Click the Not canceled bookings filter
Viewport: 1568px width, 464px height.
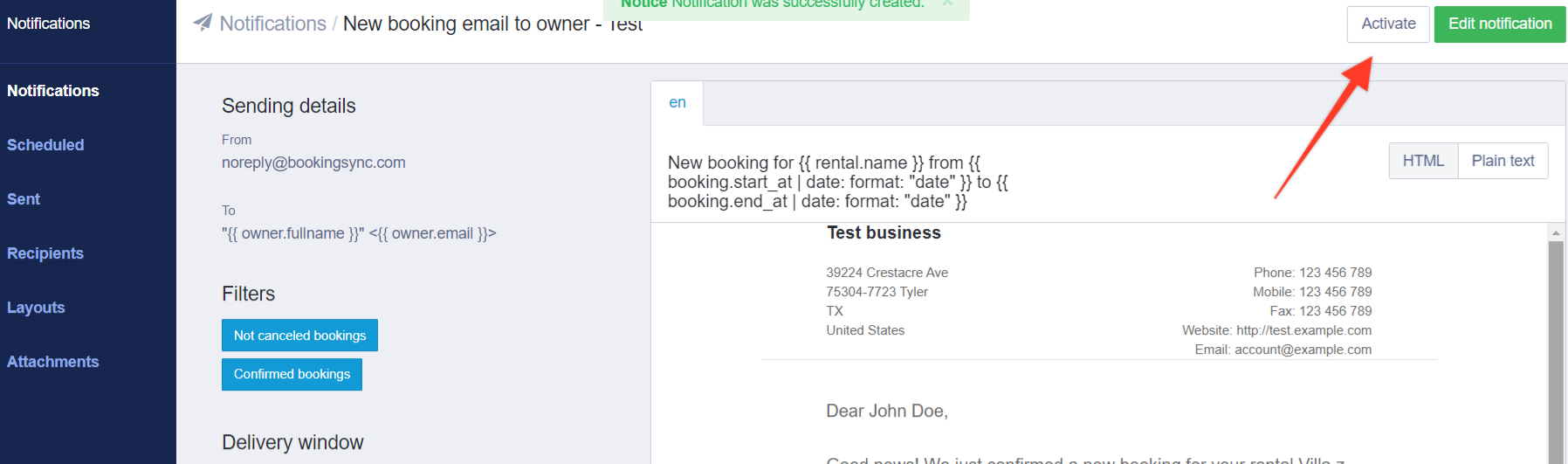point(299,336)
